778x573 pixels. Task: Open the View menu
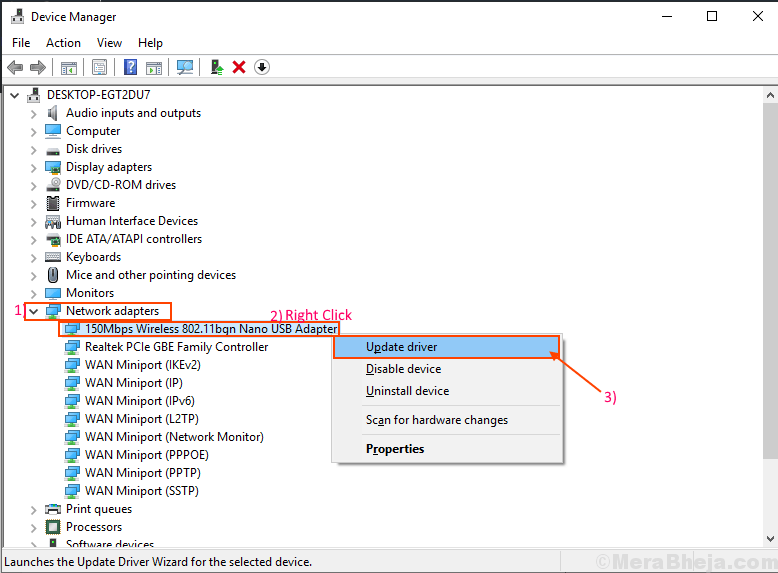(x=109, y=43)
